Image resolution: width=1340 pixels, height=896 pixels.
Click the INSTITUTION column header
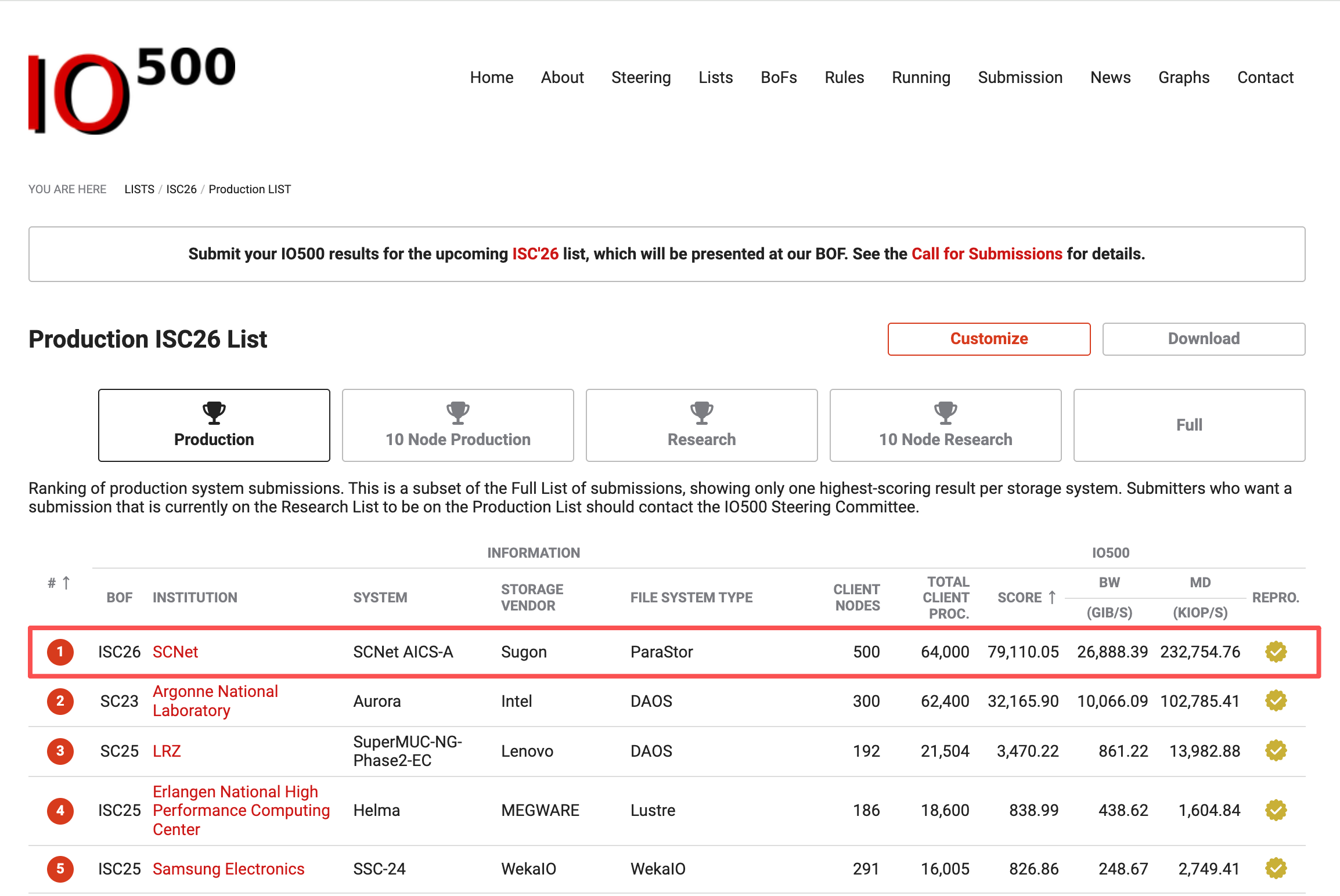tap(195, 597)
